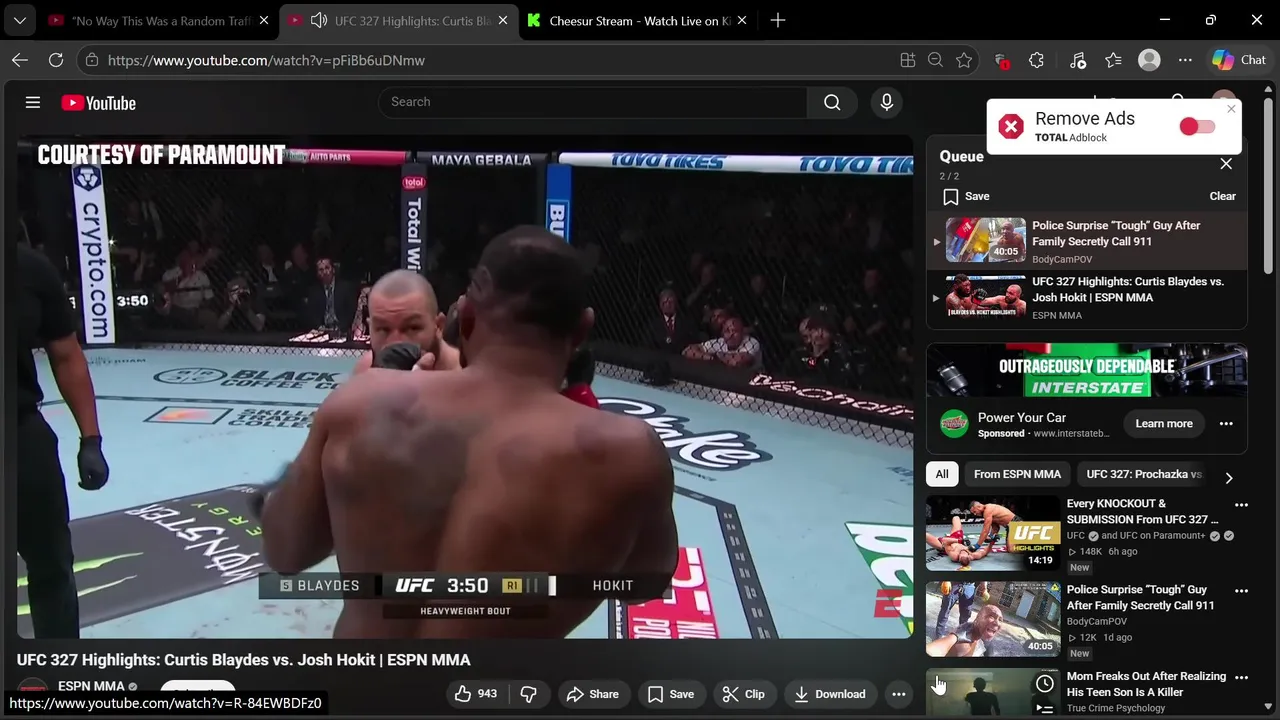Open options for Police Surprise recommended video
The width and height of the screenshot is (1280, 720).
[1241, 591]
